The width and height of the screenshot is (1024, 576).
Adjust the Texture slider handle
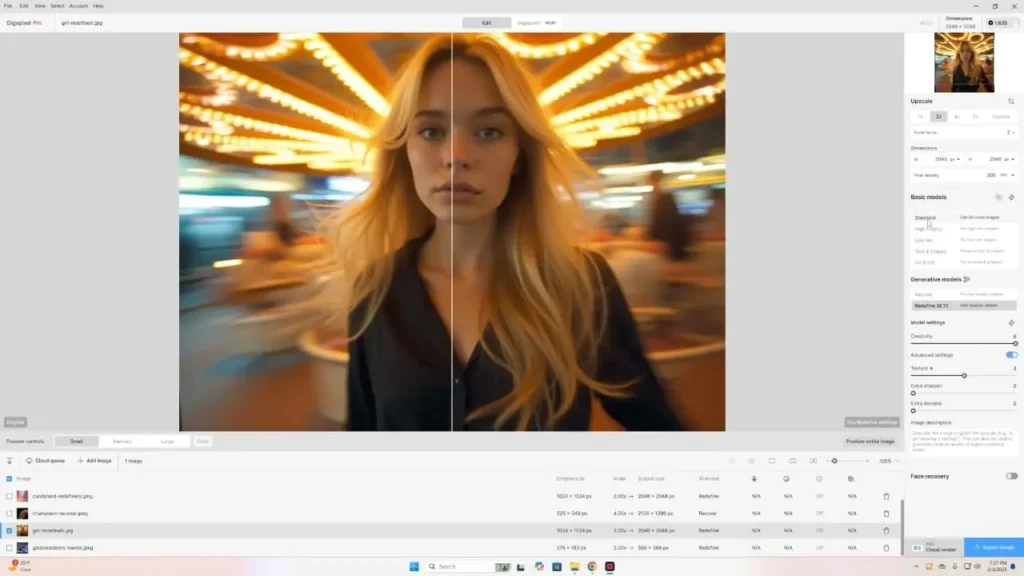(x=963, y=376)
